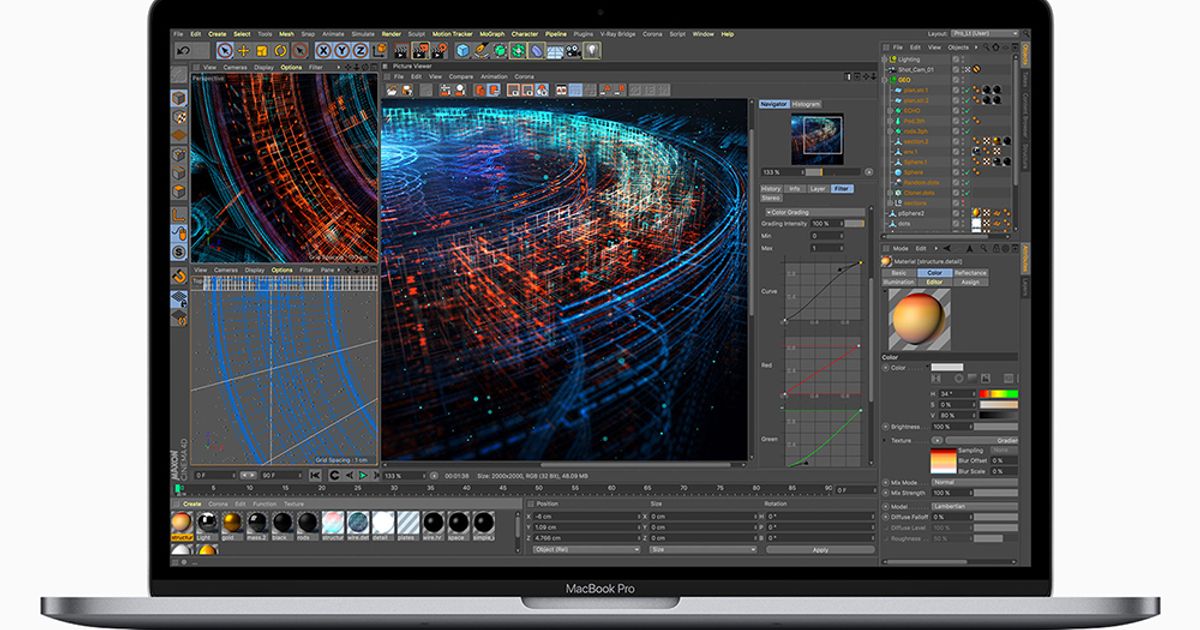Select the gold material ball
The width and height of the screenshot is (1200, 630).
(x=232, y=523)
